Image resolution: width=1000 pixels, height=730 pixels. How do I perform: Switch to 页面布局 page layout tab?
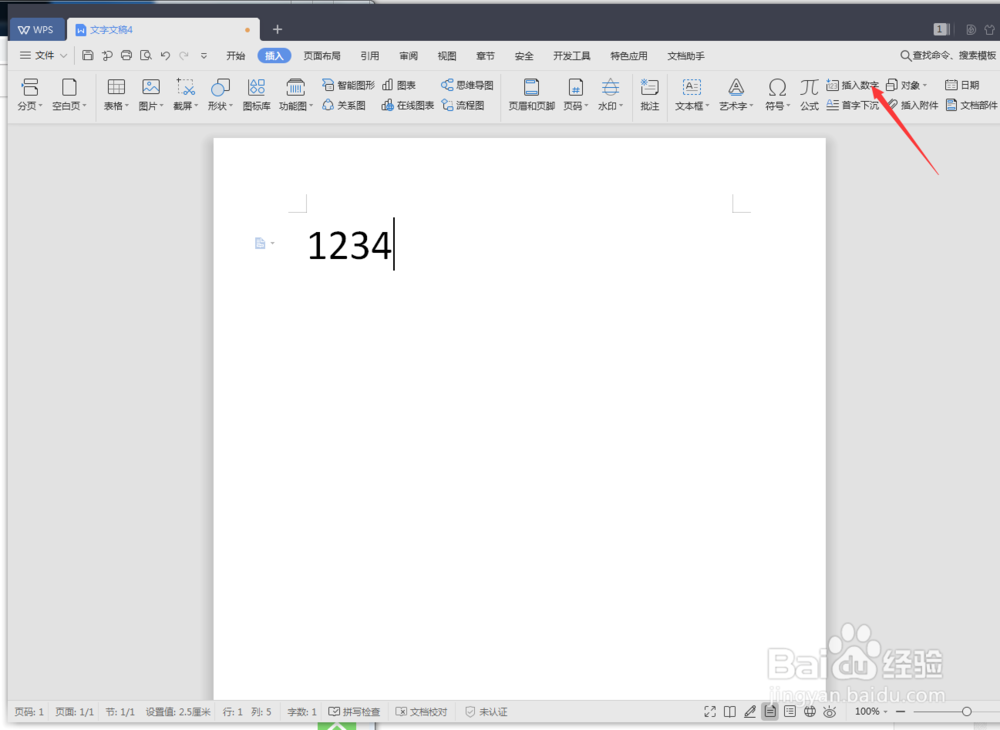321,56
